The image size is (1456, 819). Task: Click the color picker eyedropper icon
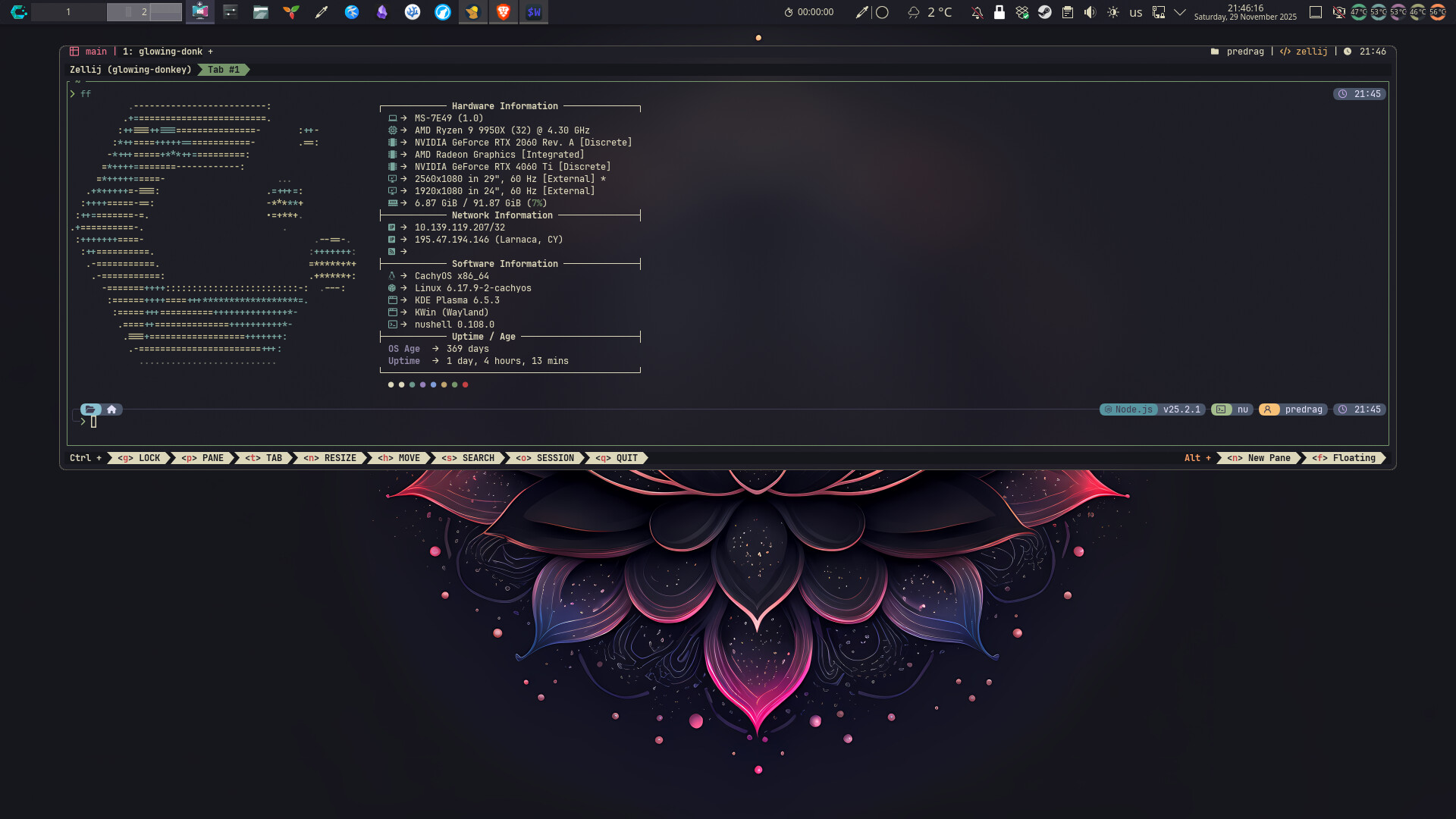point(861,11)
